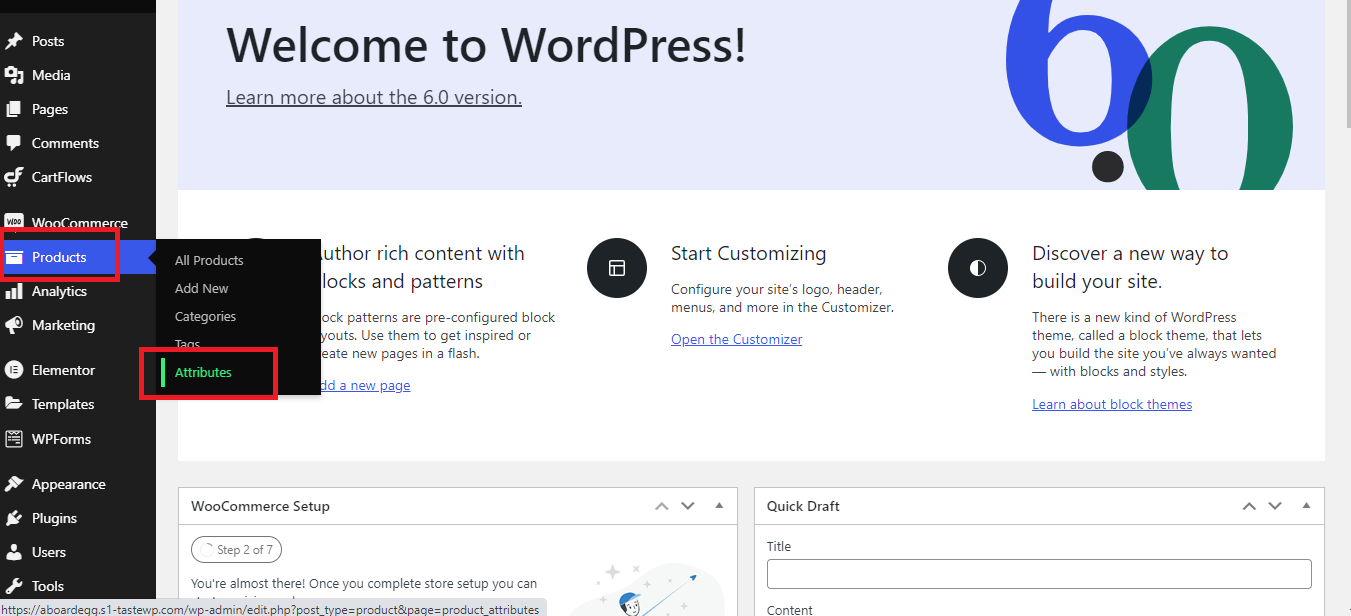Click the Marketing megaphone icon
This screenshot has width=1351, height=616.
point(14,325)
